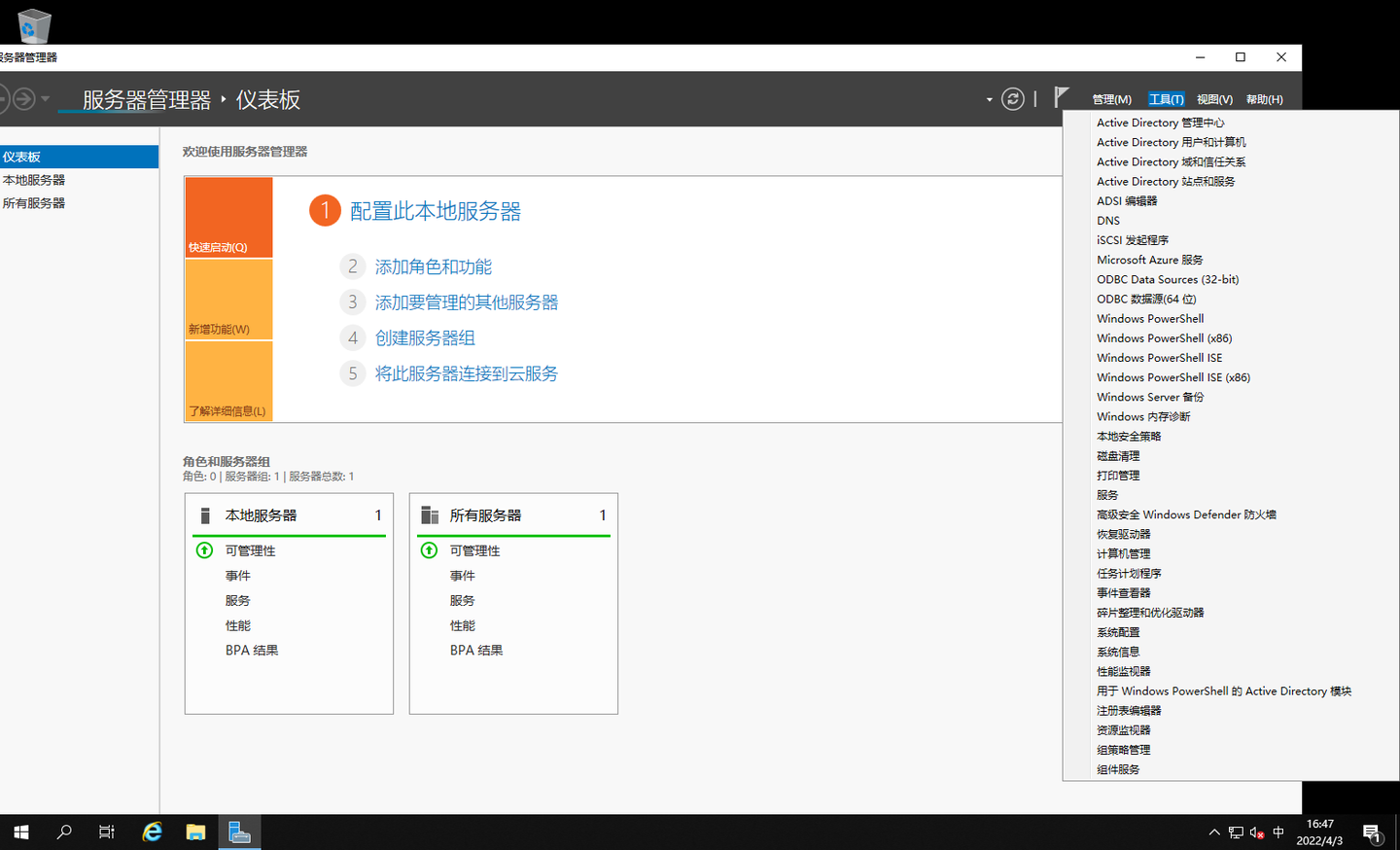The image size is (1400, 850).
Task: Open the 管理(M) menu
Action: coord(1111,98)
